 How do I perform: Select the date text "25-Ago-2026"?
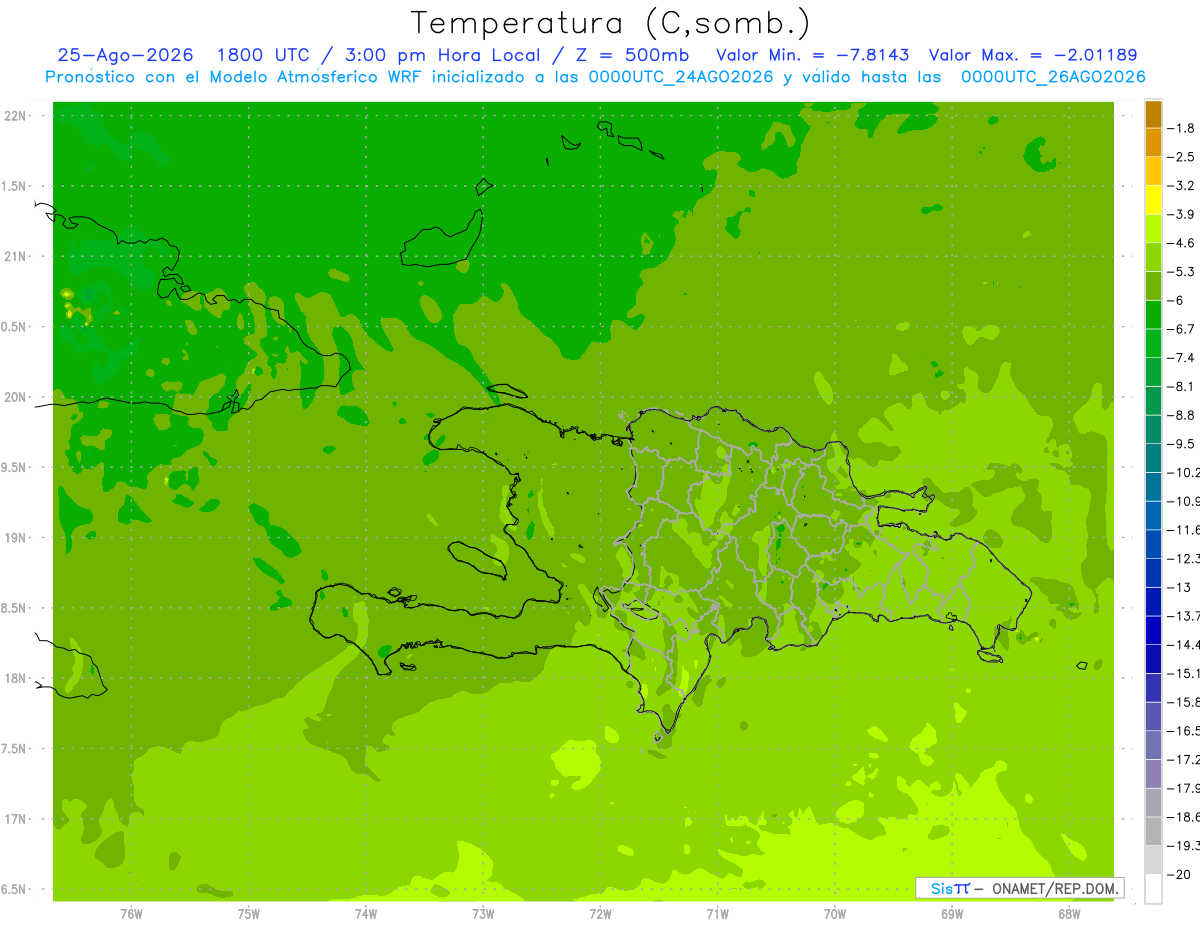click(x=125, y=55)
